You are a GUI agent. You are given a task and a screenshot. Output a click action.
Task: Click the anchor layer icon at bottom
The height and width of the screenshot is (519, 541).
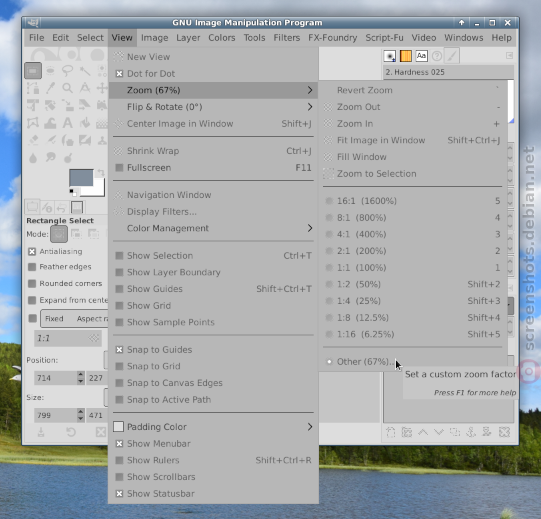471,432
